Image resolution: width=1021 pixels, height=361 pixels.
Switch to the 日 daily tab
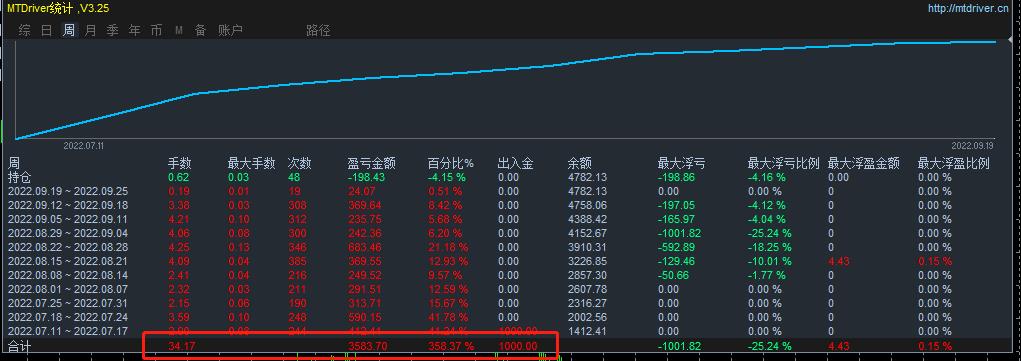(x=46, y=30)
